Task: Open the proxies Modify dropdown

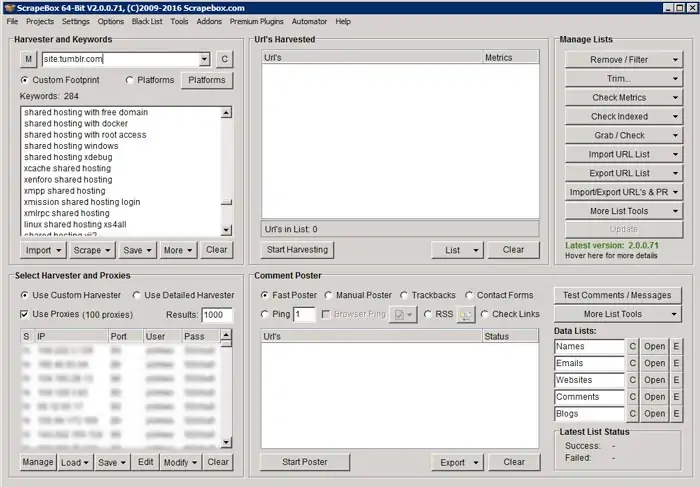Action: 180,462
